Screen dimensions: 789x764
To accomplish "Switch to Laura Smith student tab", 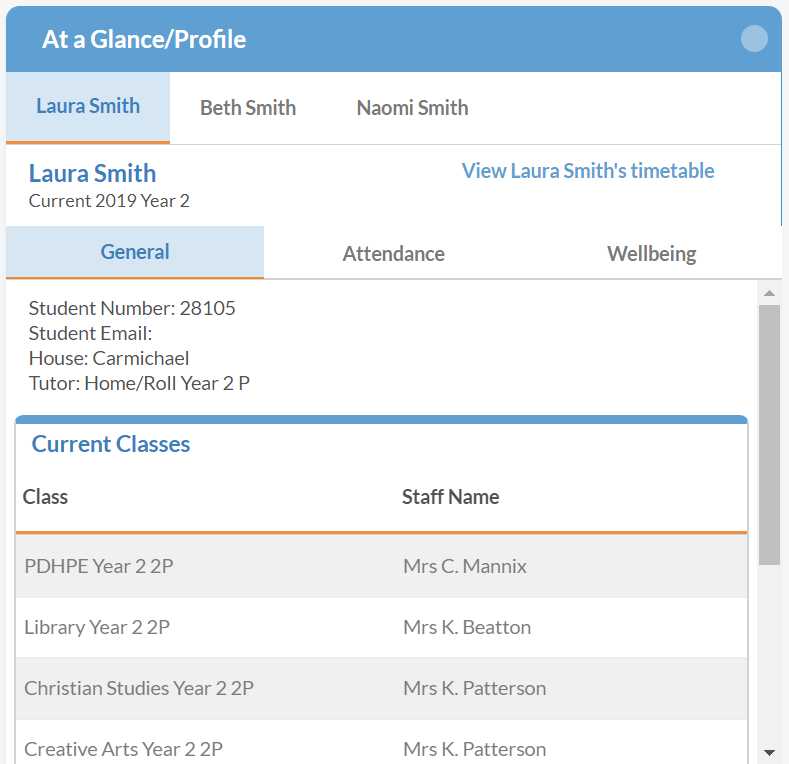I will tap(88, 107).
